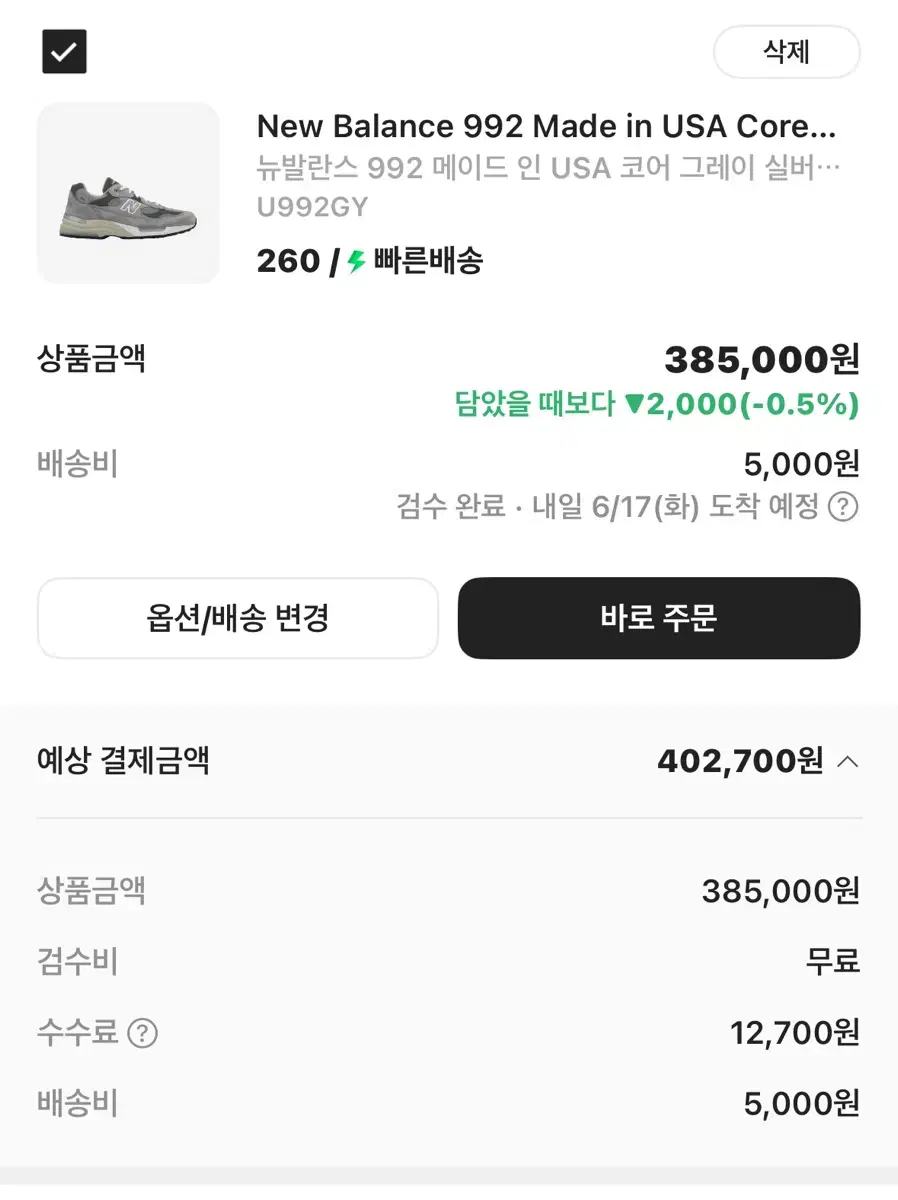Open the New Balance 992 product title
The image size is (898, 1200).
(x=546, y=126)
